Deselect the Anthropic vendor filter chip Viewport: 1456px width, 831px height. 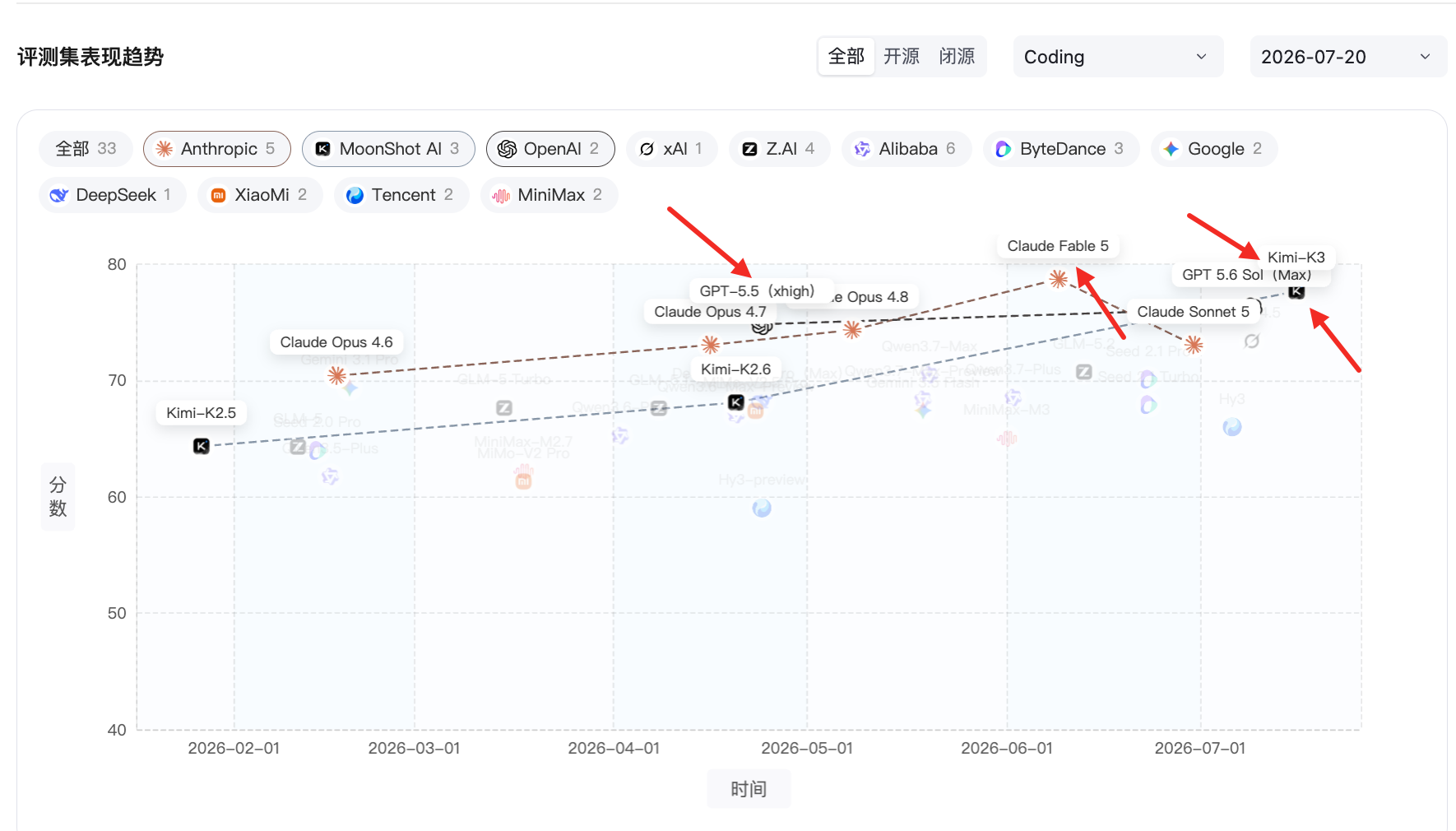[x=217, y=149]
